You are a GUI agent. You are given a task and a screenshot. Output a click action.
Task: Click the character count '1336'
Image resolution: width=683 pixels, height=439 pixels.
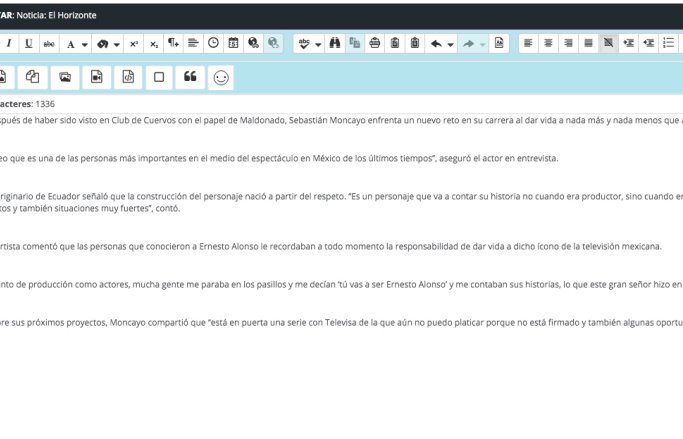(45, 104)
